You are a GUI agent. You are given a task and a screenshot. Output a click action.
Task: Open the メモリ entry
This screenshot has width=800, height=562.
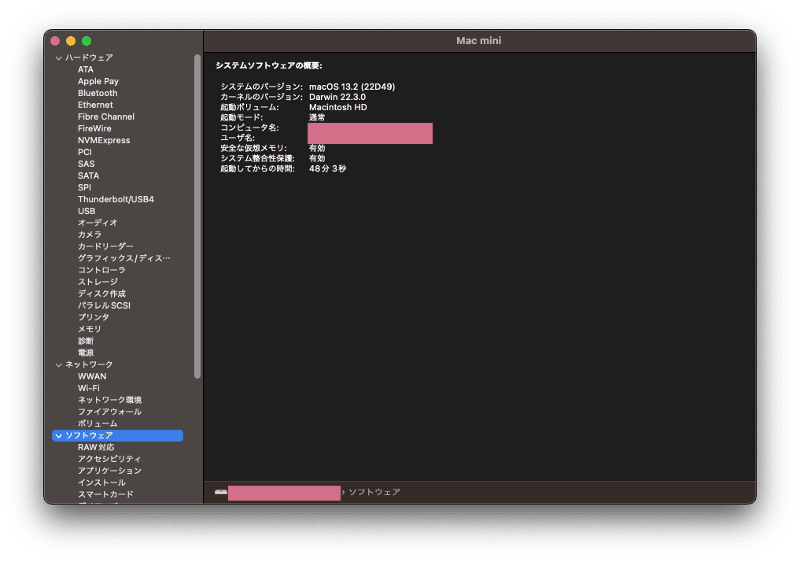89,329
